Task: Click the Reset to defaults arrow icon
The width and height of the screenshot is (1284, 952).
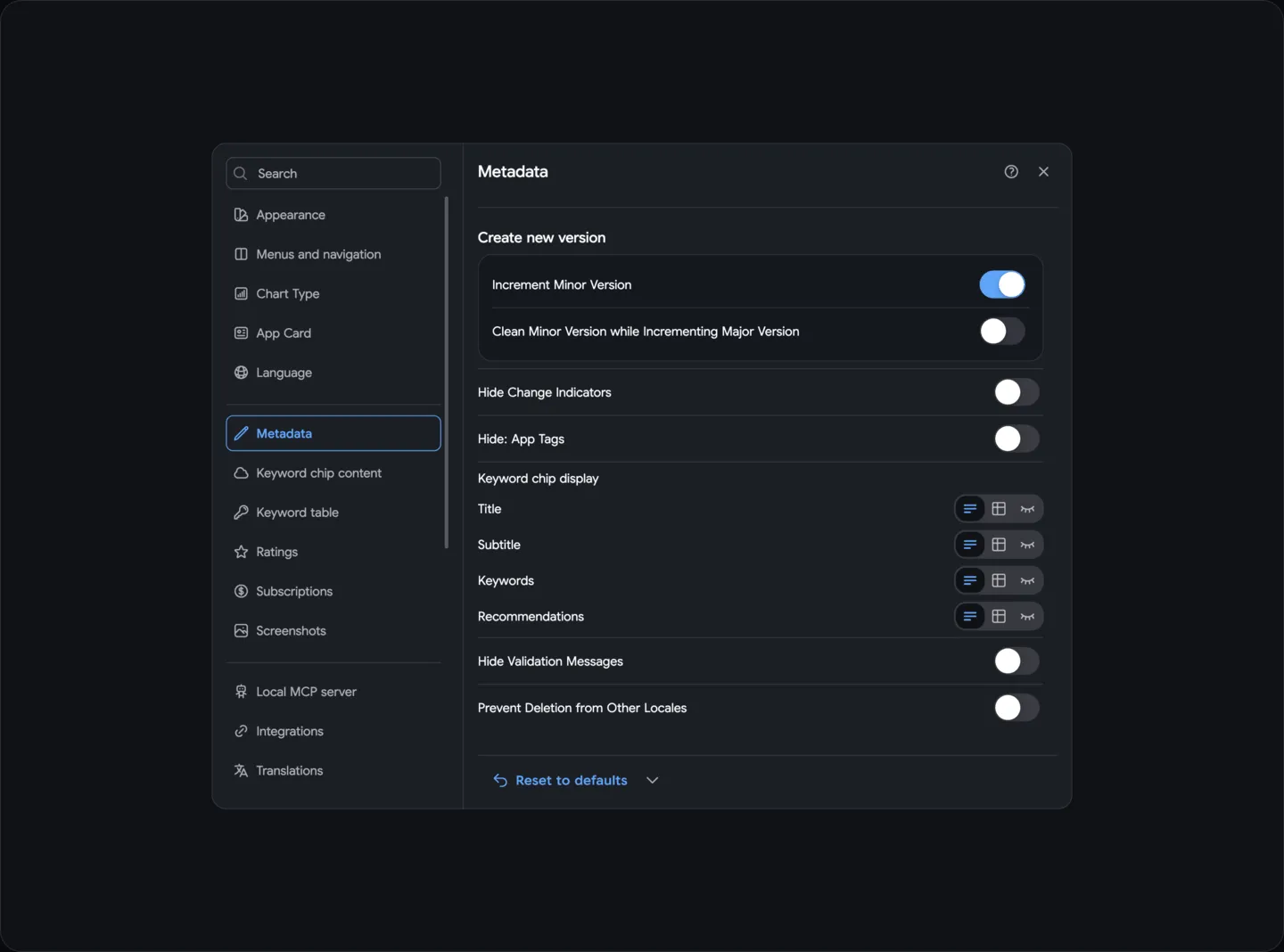Action: 500,780
